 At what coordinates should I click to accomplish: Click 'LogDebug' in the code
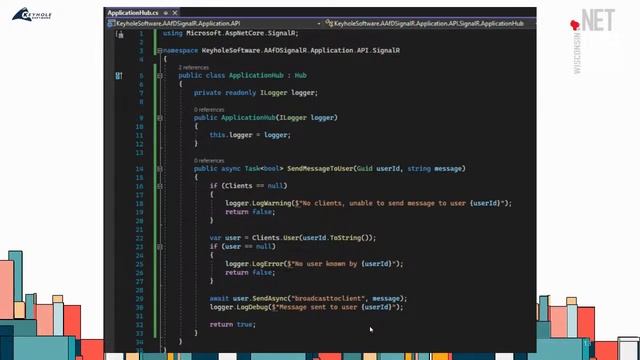coord(252,307)
